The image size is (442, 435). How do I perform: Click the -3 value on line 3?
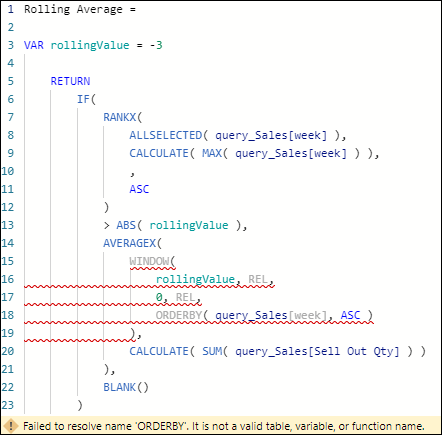click(156, 45)
